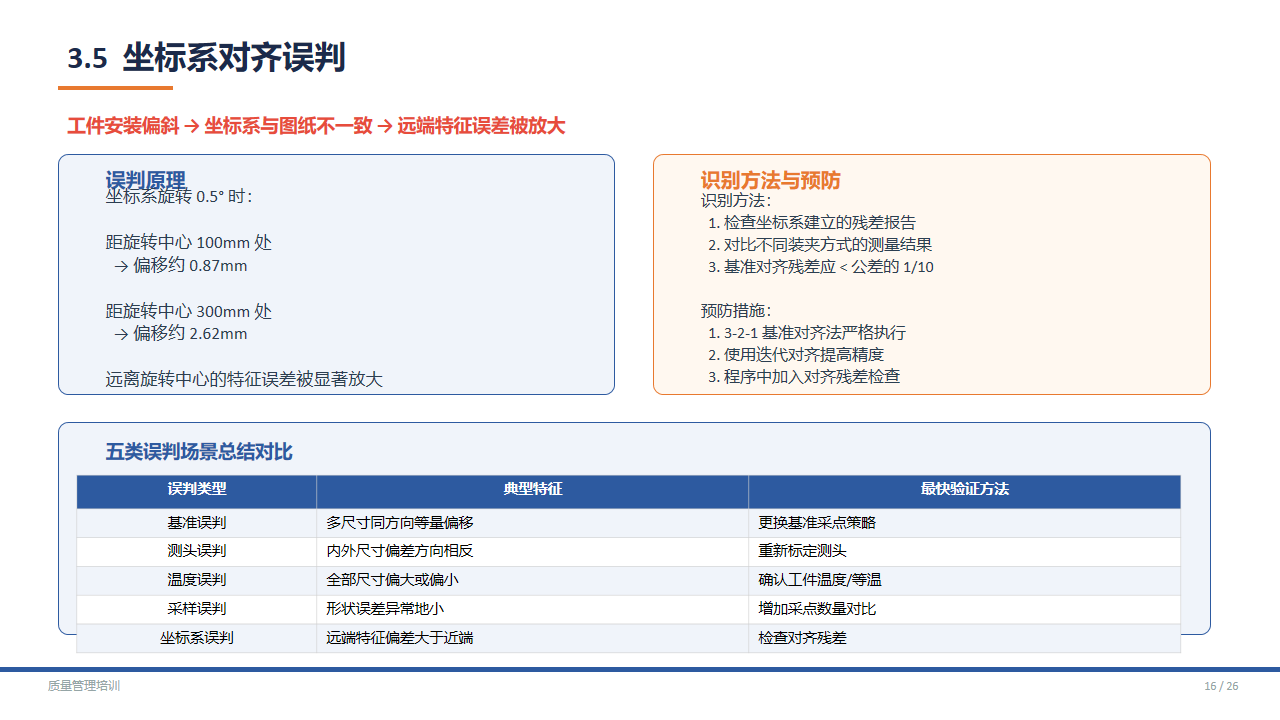Select the 识别方法与预防 panel heading
The width and height of the screenshot is (1280, 720).
770,180
